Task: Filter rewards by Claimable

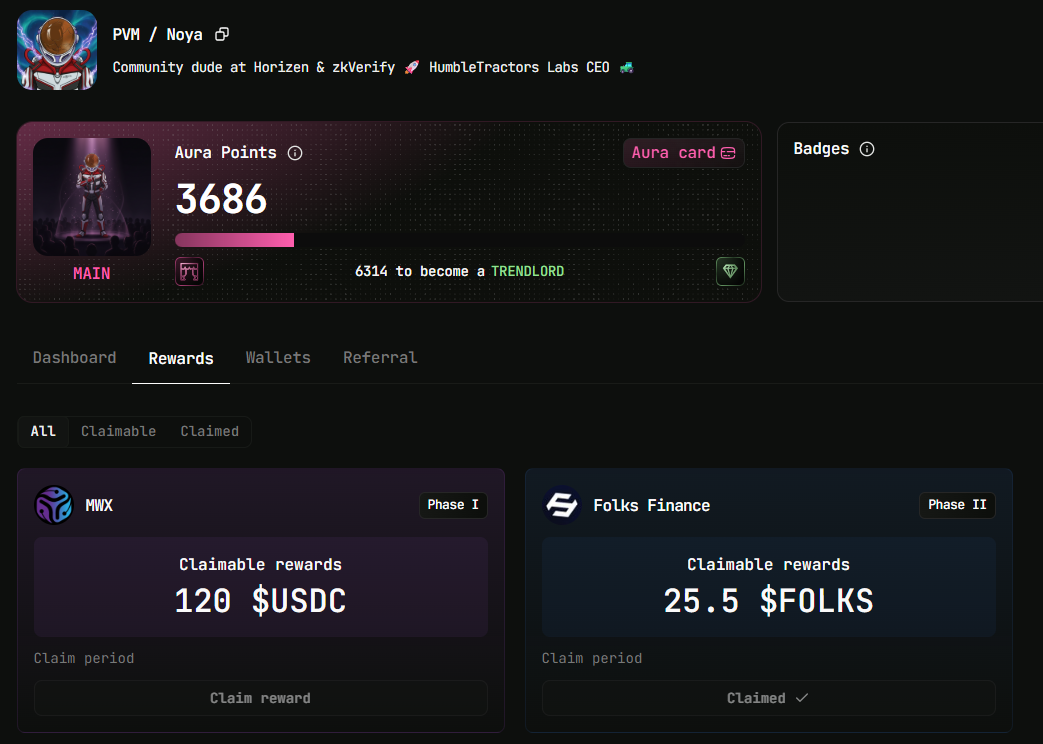Action: [118, 431]
